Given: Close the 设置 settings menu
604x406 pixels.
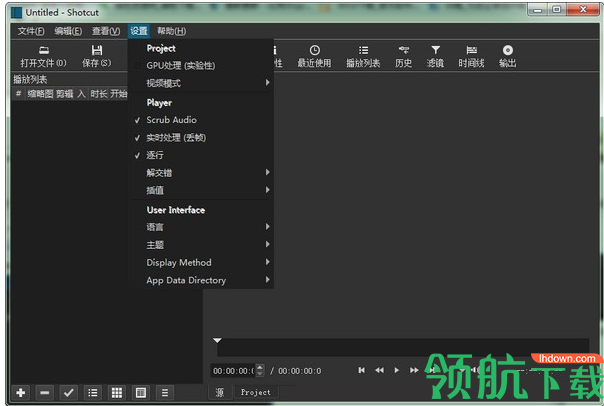Looking at the screenshot, I should point(139,31).
